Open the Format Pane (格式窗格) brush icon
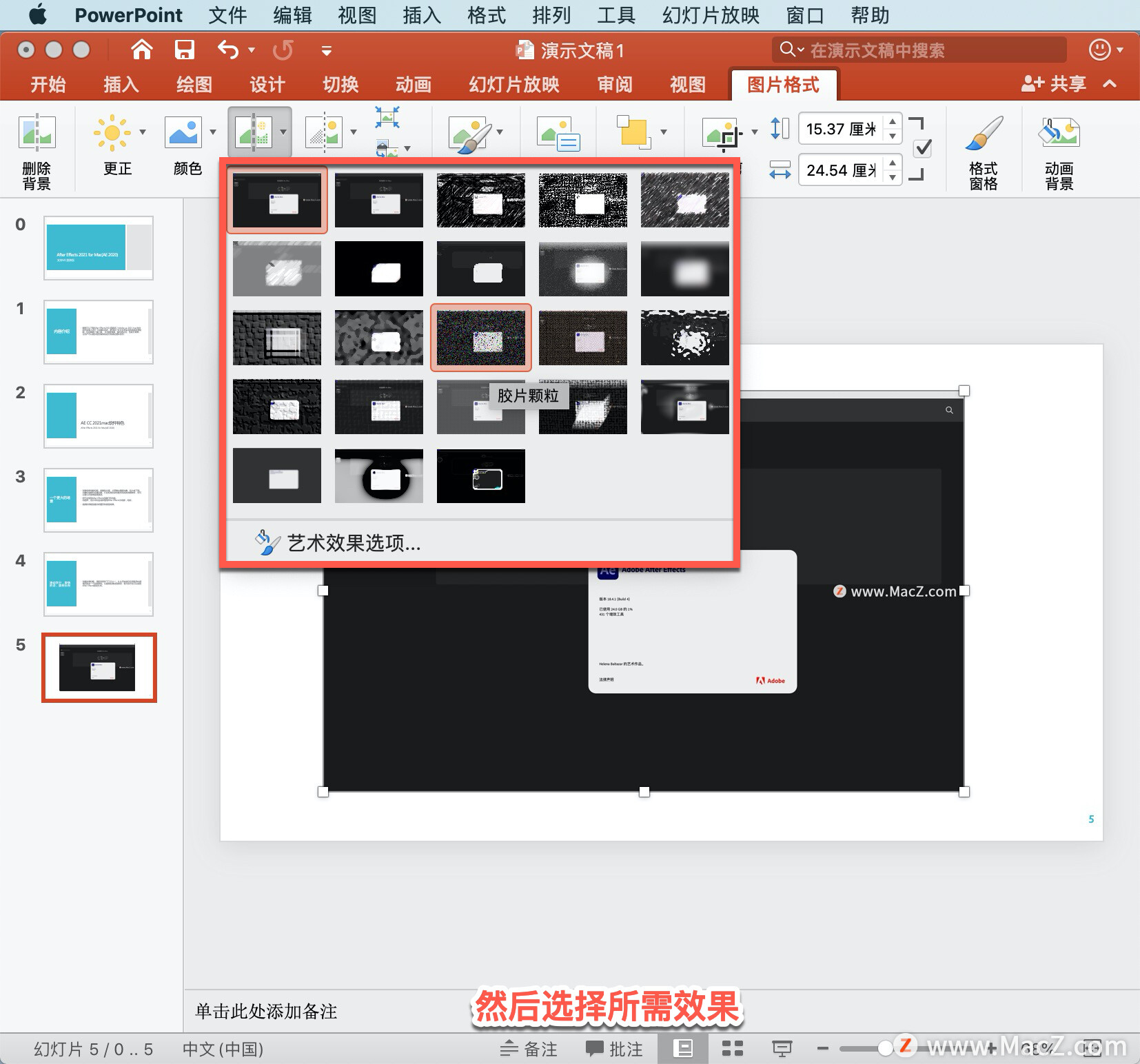The image size is (1140, 1064). click(x=984, y=132)
